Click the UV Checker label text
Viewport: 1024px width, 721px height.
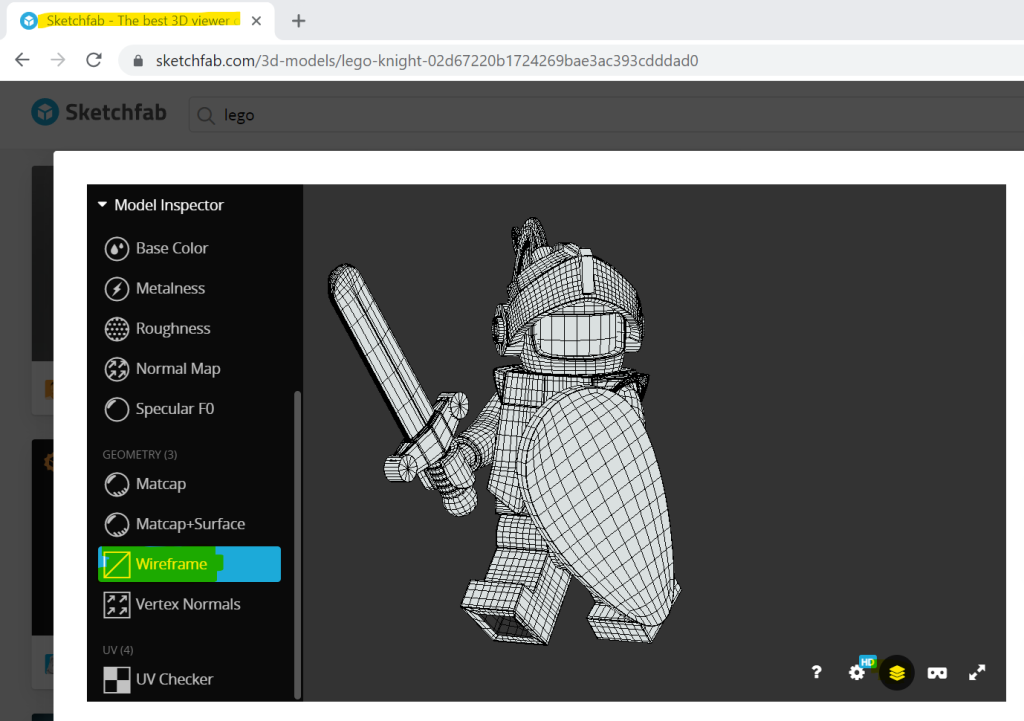pos(174,679)
